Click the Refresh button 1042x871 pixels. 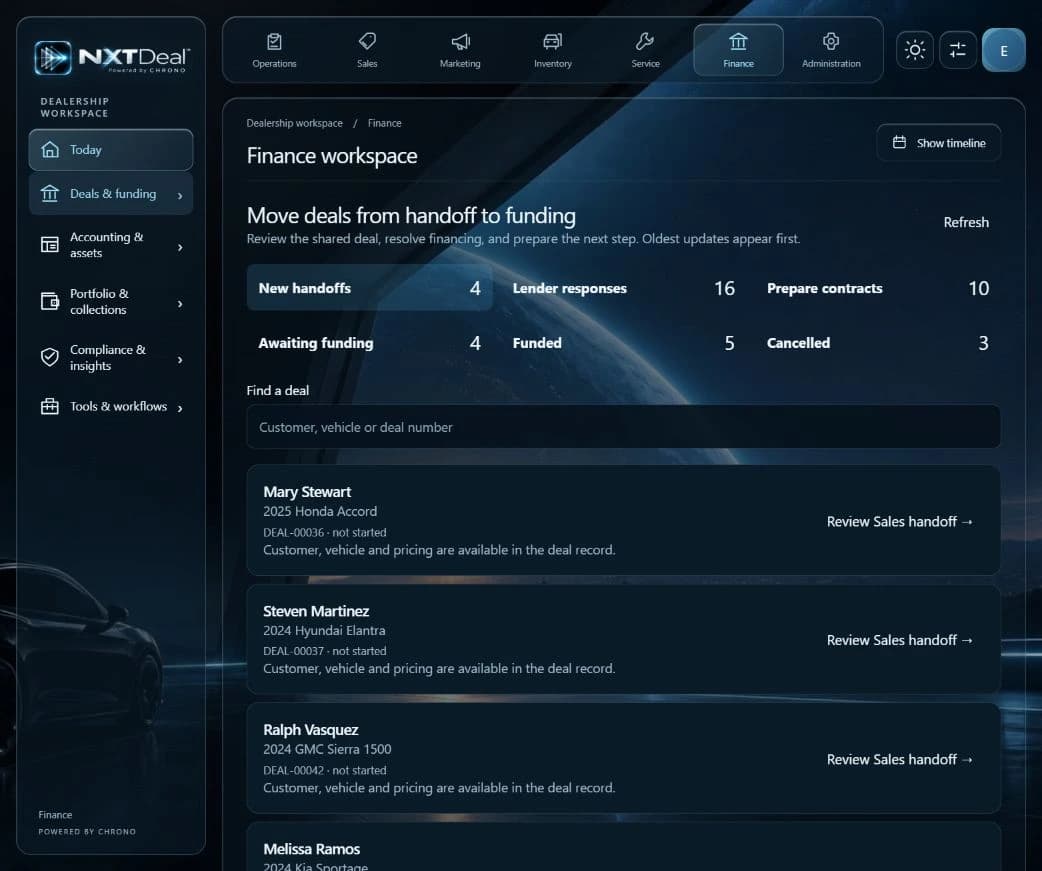tap(966, 222)
